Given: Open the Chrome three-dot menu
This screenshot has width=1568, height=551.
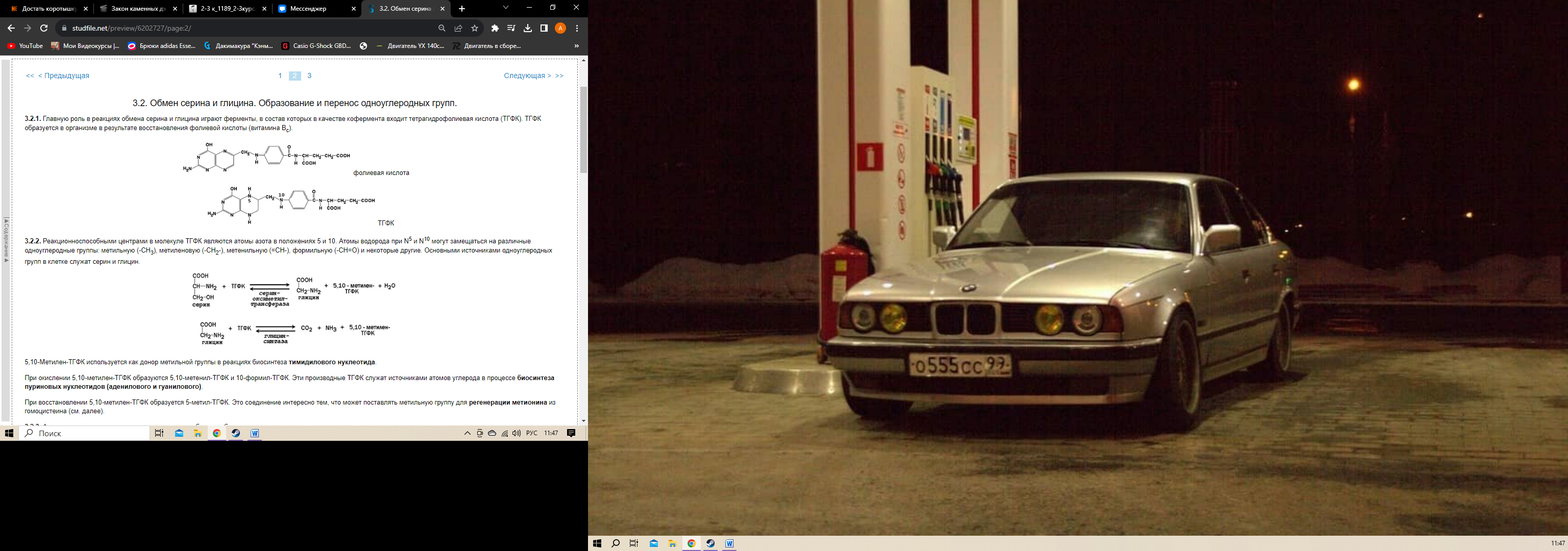Looking at the screenshot, I should 577,28.
